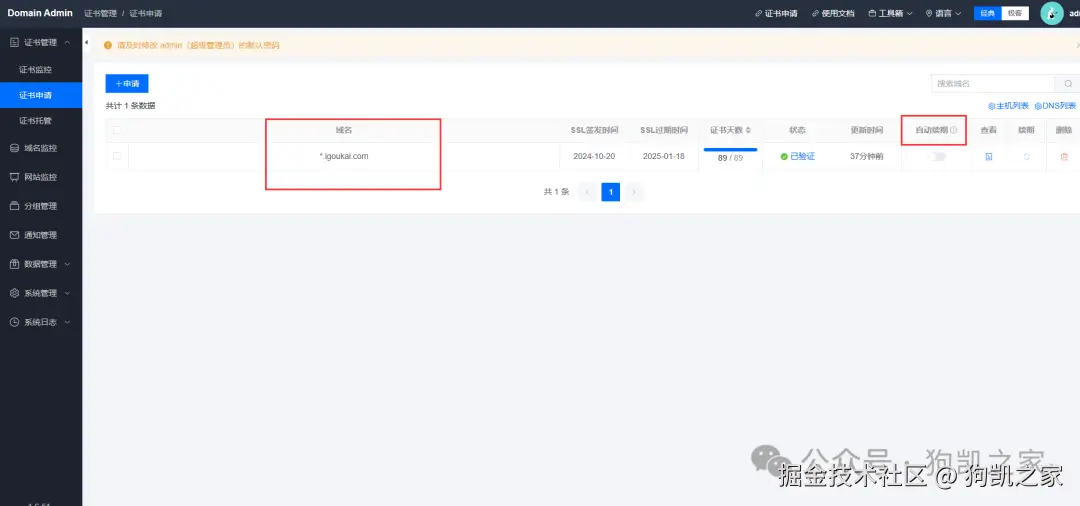
Task: Open 使用文档 link in top bar
Action: click(833, 13)
